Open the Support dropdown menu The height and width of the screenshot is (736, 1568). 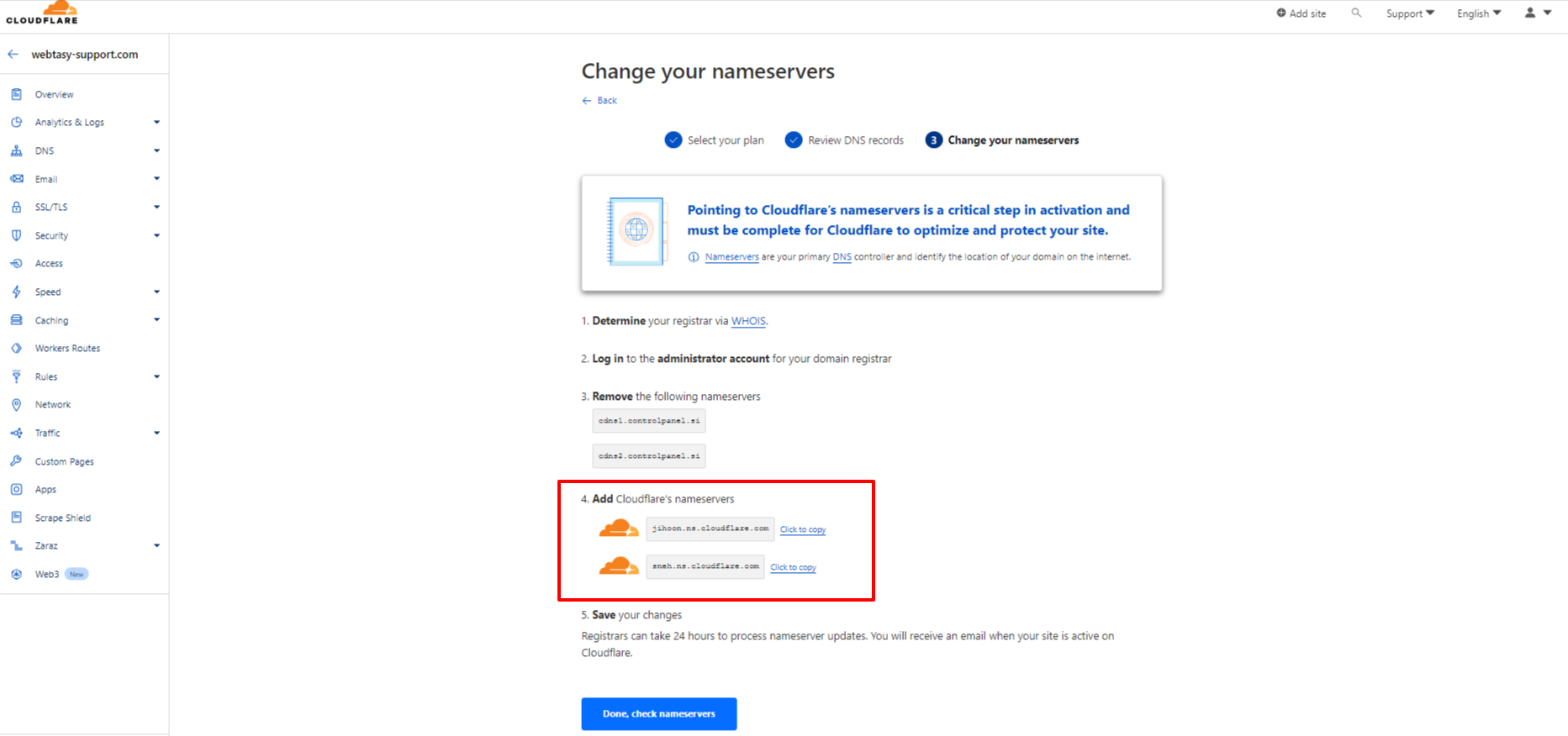click(x=1410, y=13)
